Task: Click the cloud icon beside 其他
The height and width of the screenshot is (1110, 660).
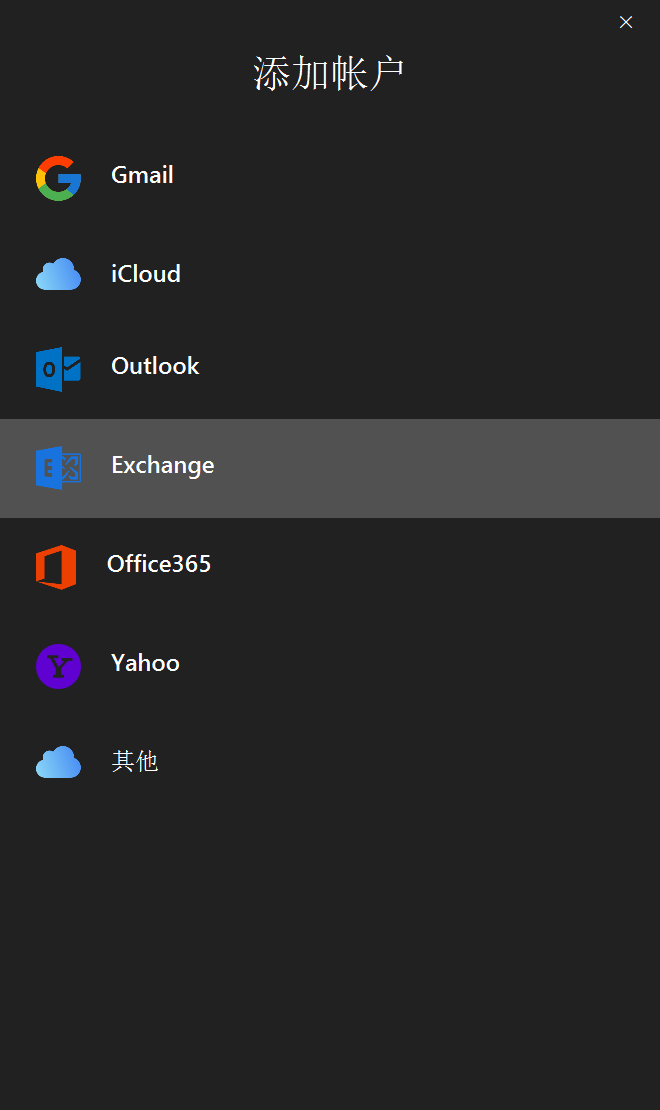Action: coord(58,762)
